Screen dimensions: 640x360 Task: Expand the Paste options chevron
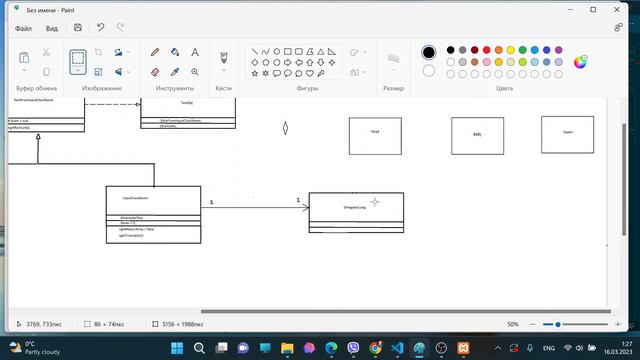point(24,70)
